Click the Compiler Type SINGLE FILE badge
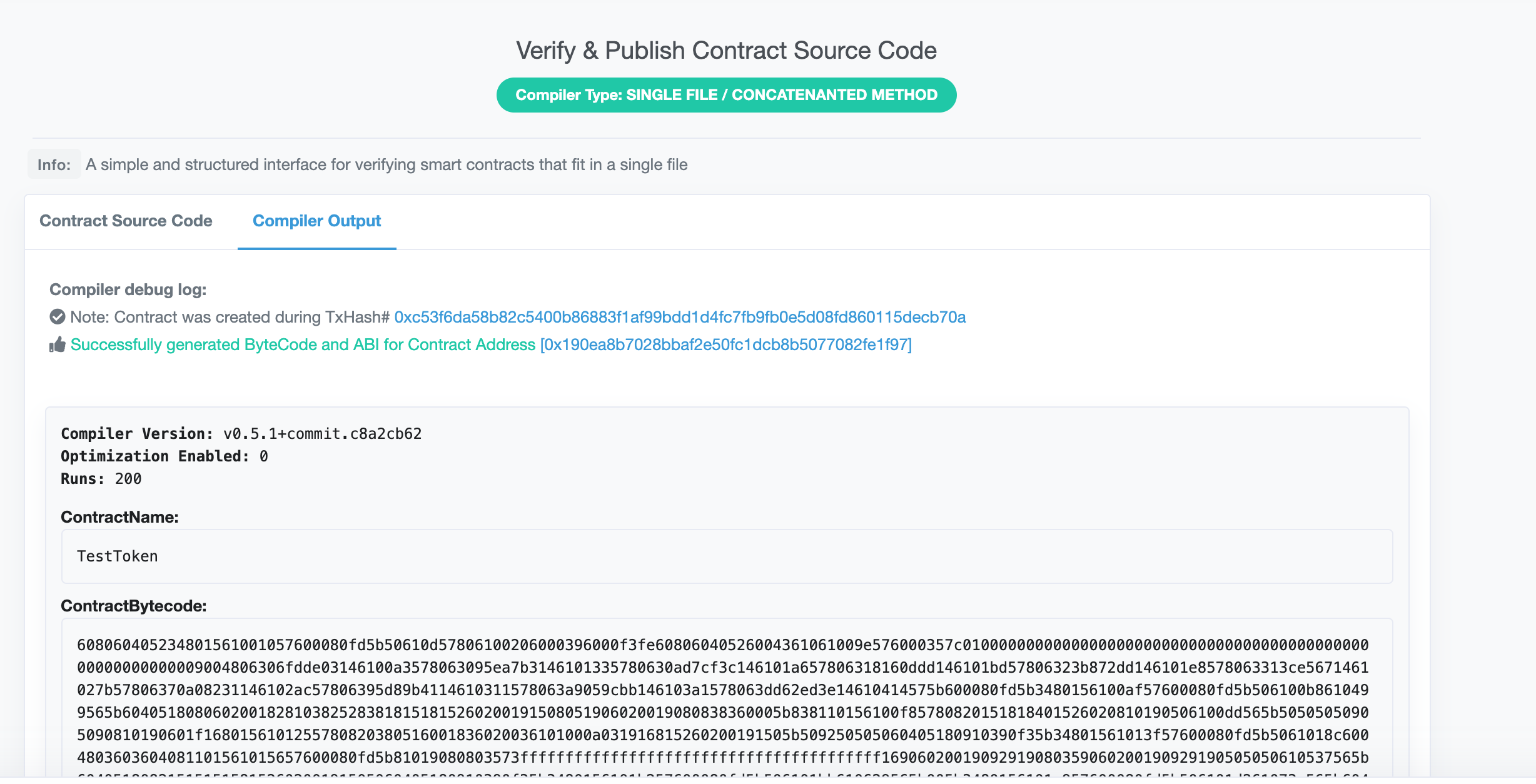The image size is (1536, 784). click(726, 95)
